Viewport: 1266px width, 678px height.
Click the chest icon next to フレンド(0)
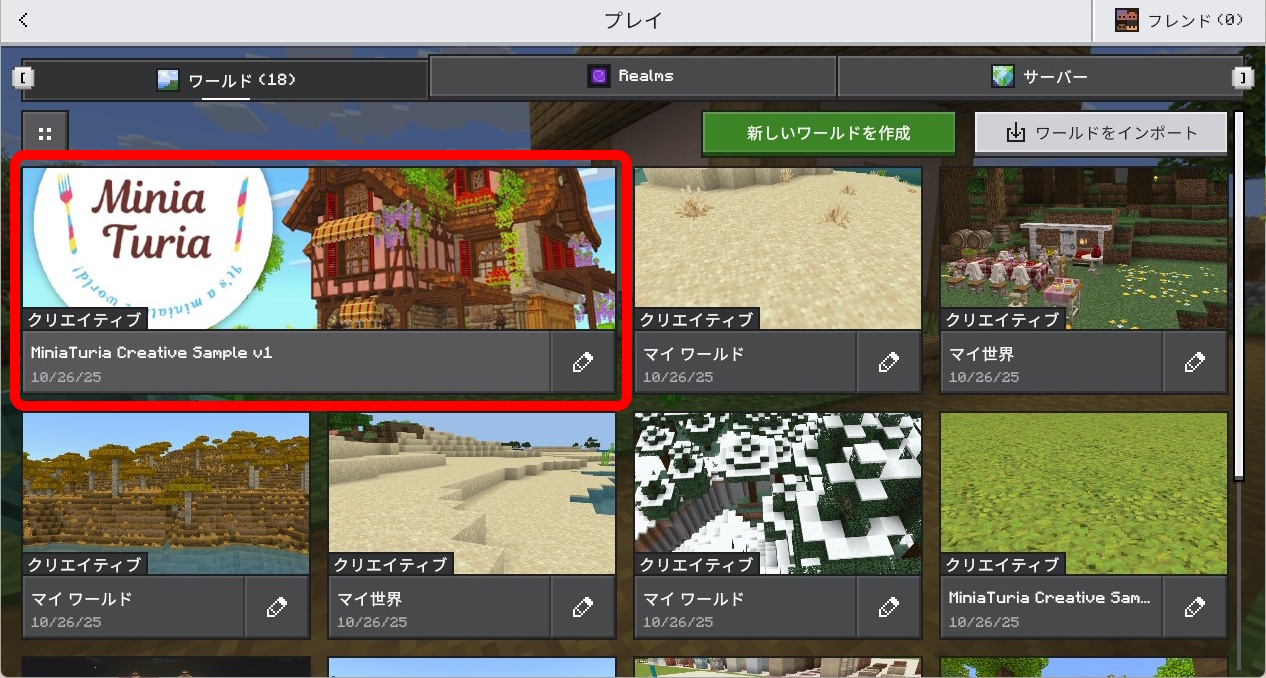(1128, 18)
